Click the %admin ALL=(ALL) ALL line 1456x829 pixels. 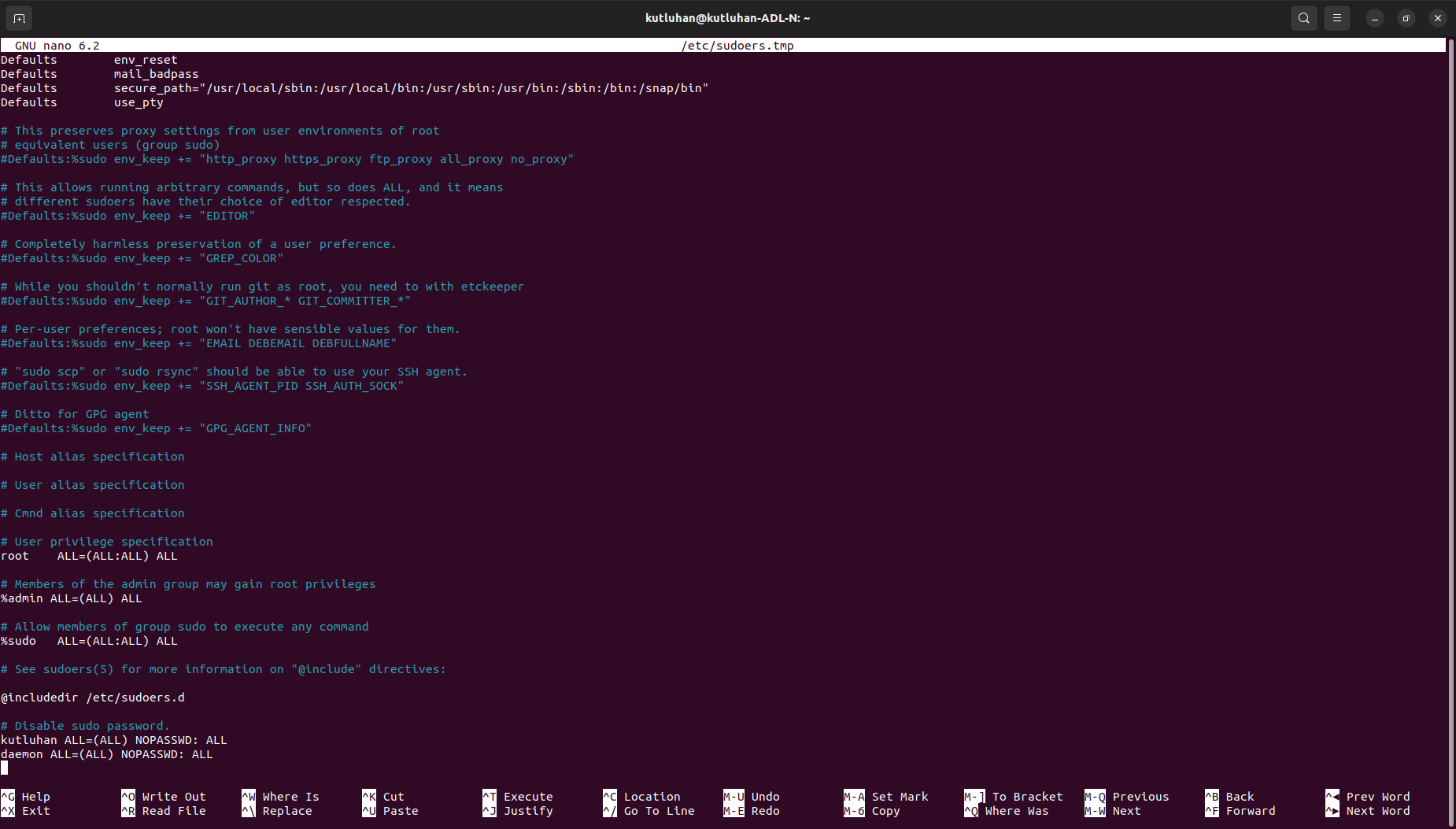pos(72,598)
